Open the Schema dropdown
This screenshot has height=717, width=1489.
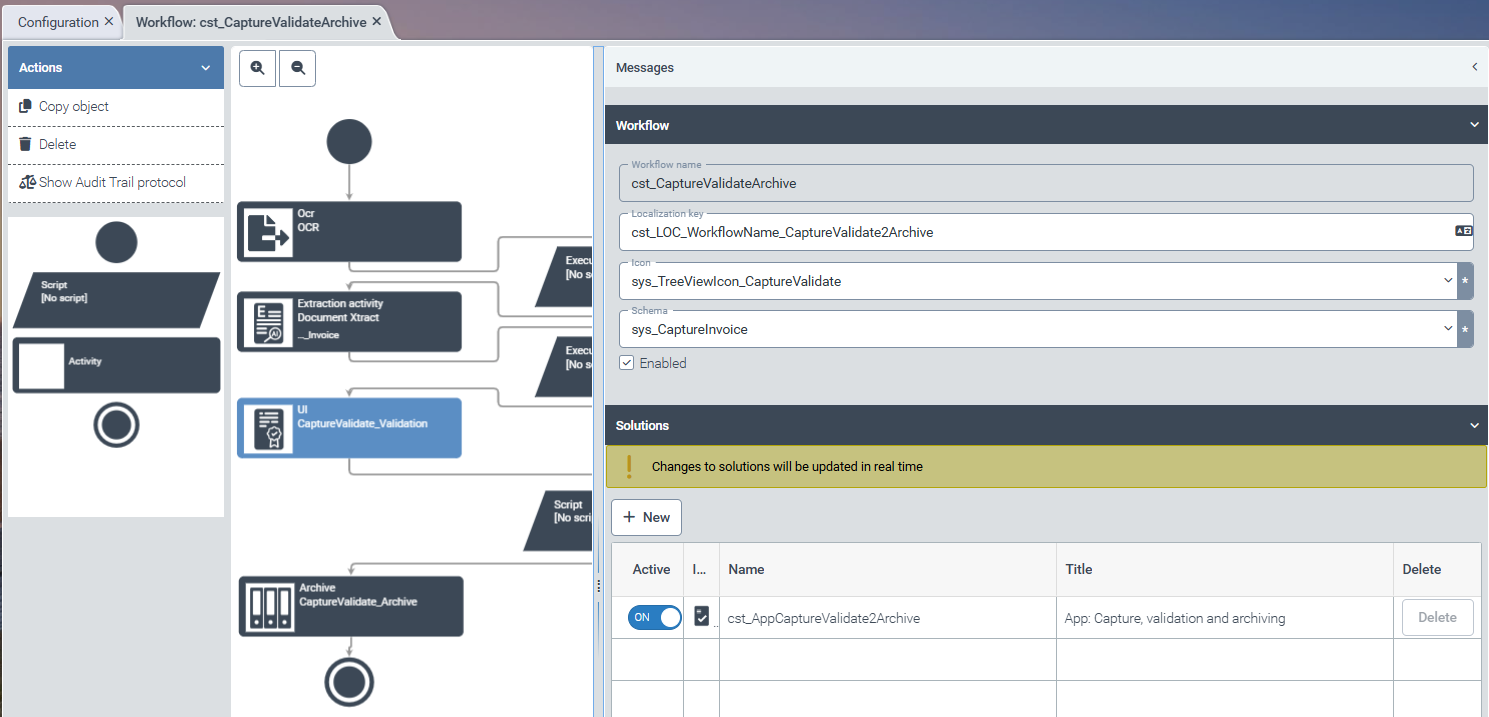(x=1447, y=329)
